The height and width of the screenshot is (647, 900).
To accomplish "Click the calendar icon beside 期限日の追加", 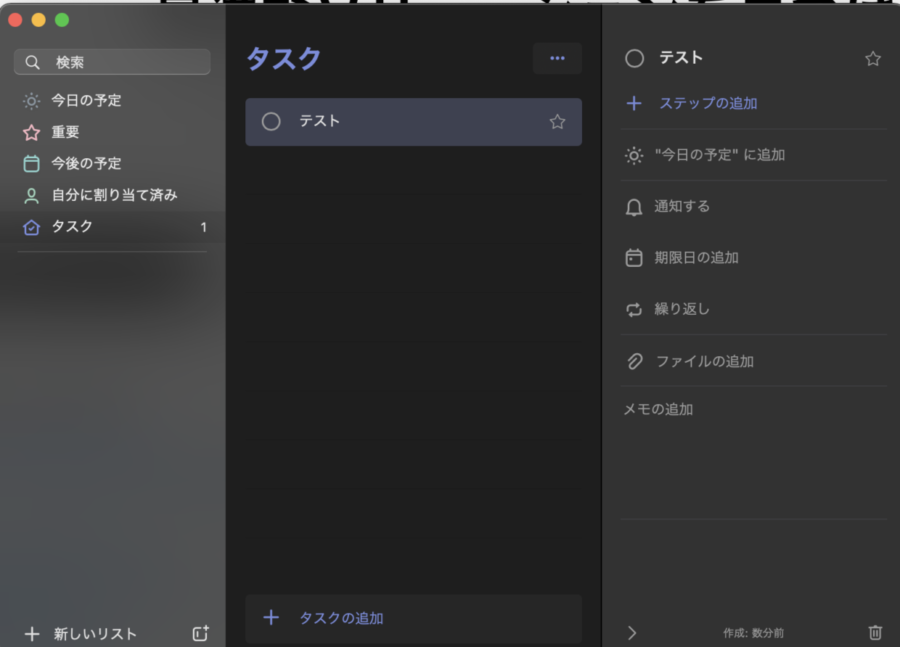I will coord(634,258).
